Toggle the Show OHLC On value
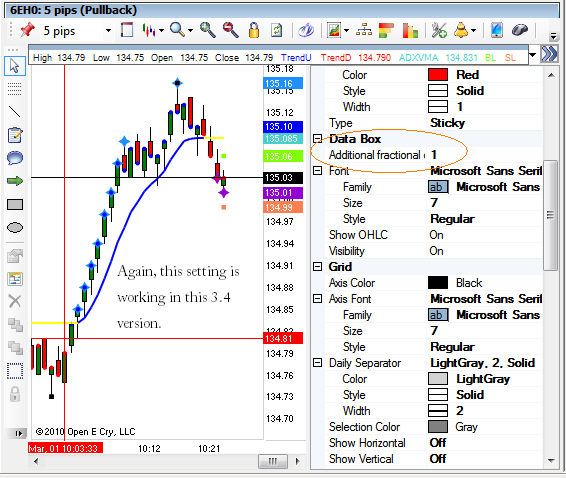 coord(436,235)
